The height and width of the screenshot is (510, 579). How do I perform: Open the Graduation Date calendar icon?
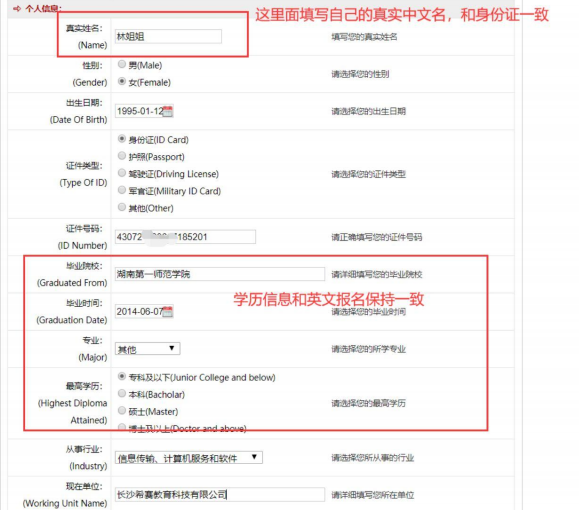(x=168, y=312)
